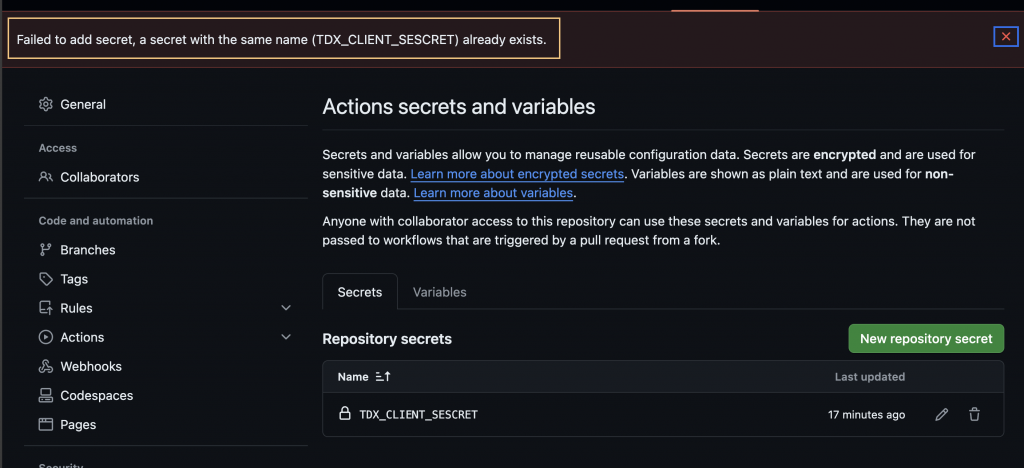This screenshot has width=1024, height=468.
Task: Click the Codespaces icon in sidebar
Action: click(x=45, y=395)
